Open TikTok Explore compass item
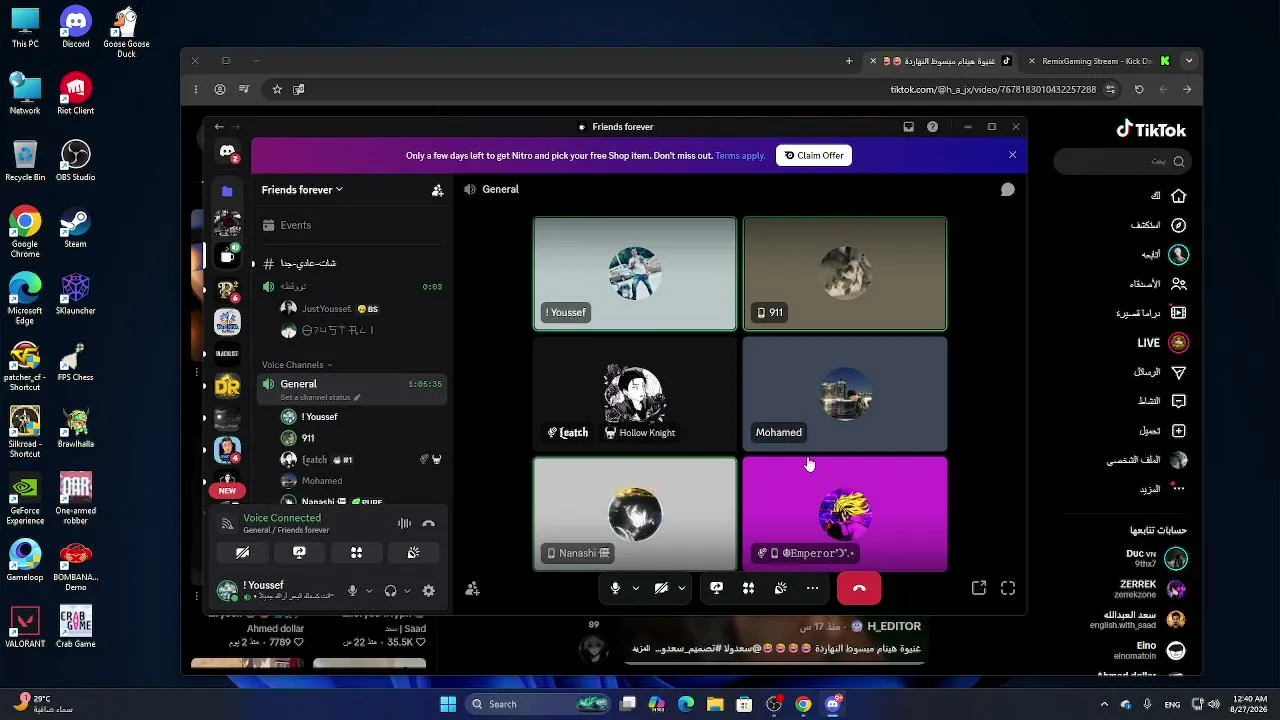 (x=1160, y=226)
